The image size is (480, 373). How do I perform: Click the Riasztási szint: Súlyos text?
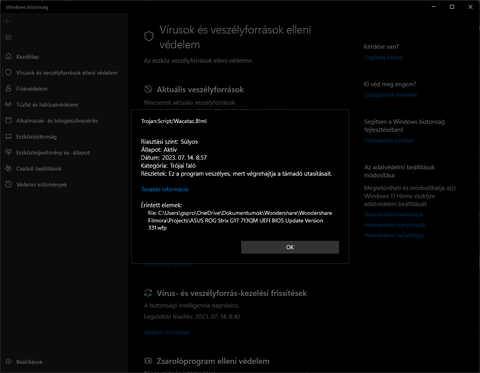[x=169, y=142]
